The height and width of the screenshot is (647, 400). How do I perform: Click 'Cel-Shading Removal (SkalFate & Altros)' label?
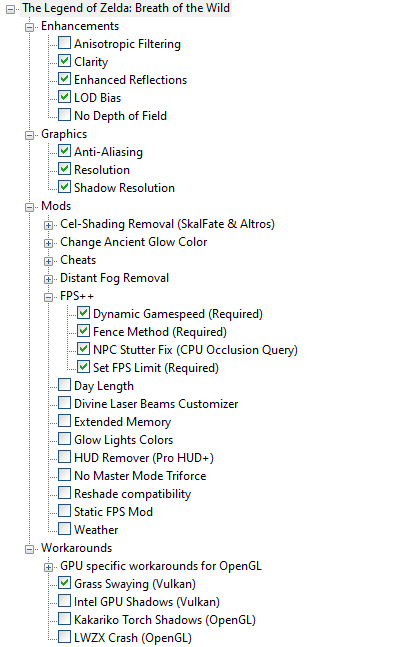167,224
